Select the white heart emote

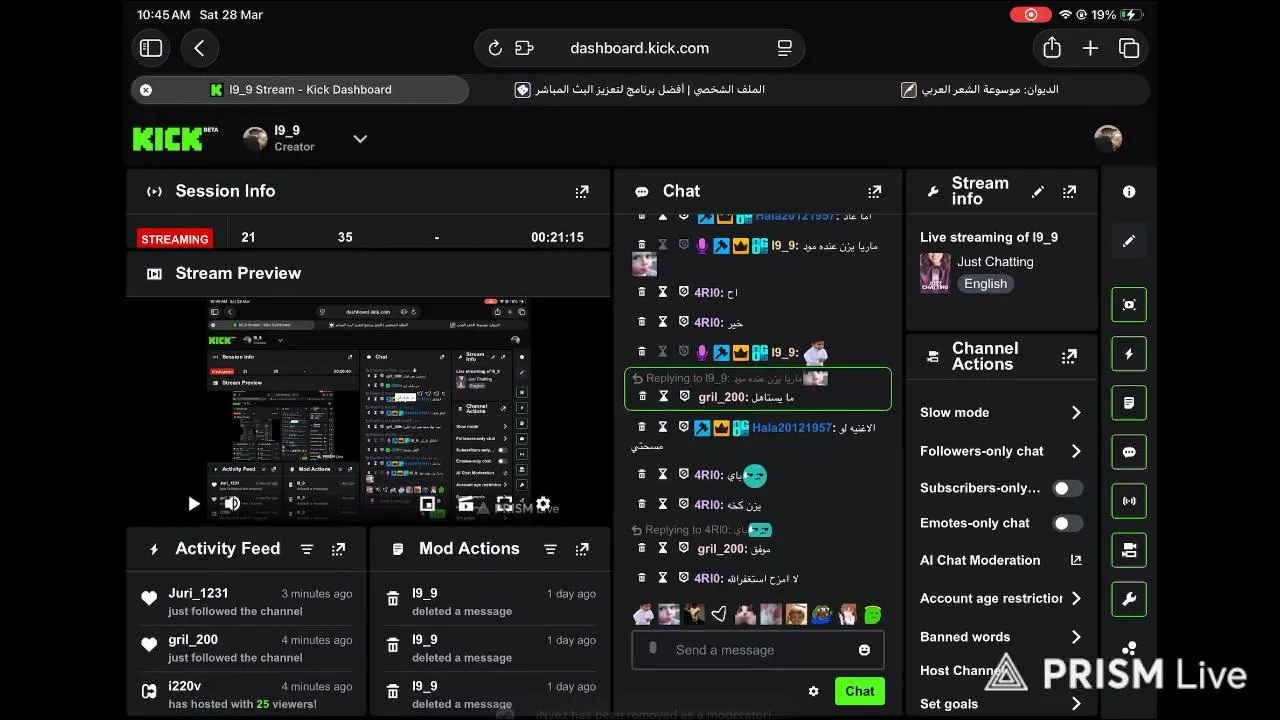click(x=720, y=614)
